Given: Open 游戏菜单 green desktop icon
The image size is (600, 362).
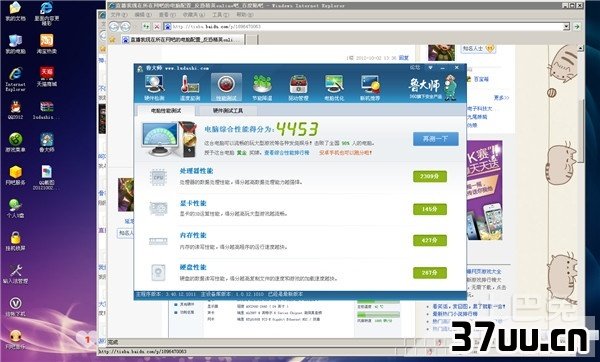Looking at the screenshot, I should coord(15,142).
